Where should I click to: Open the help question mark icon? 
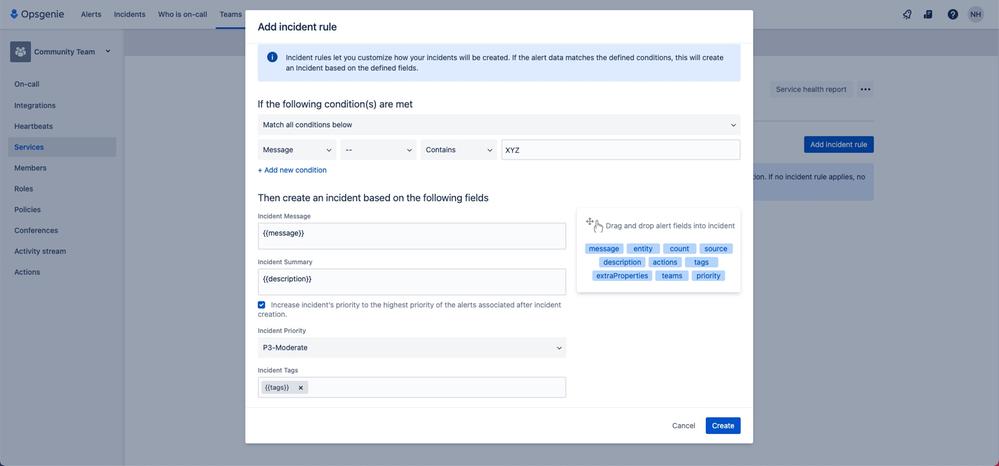952,14
